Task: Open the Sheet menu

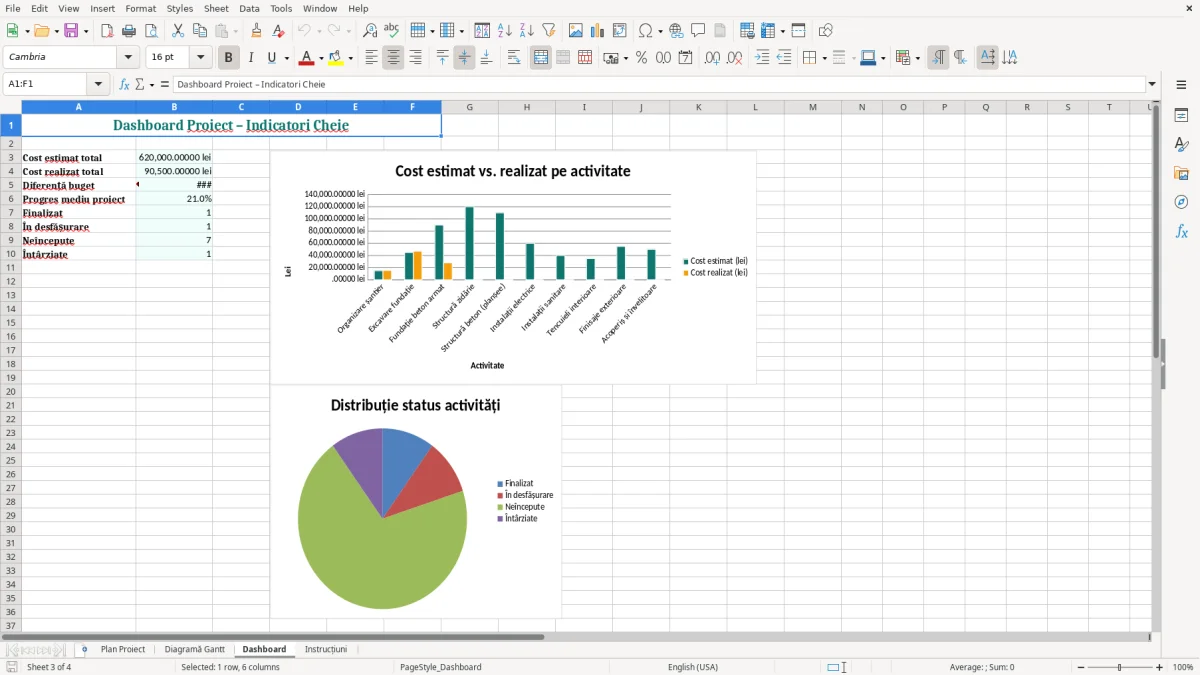Action: [x=216, y=8]
